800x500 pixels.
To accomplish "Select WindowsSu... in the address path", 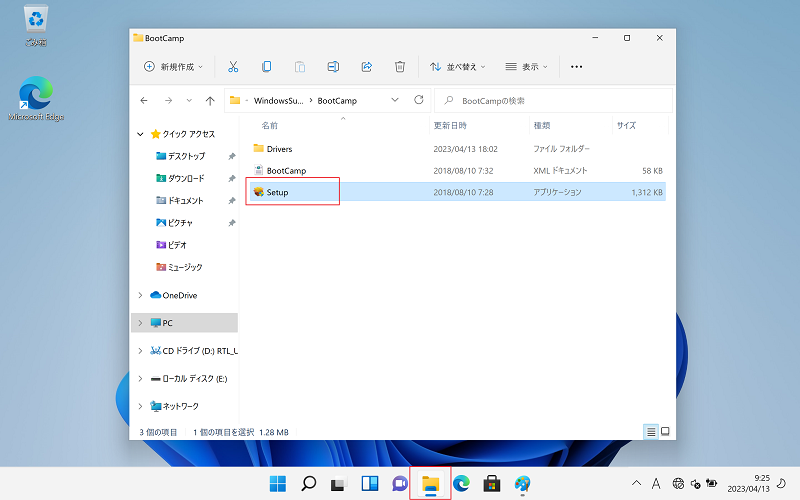I will click(x=279, y=101).
